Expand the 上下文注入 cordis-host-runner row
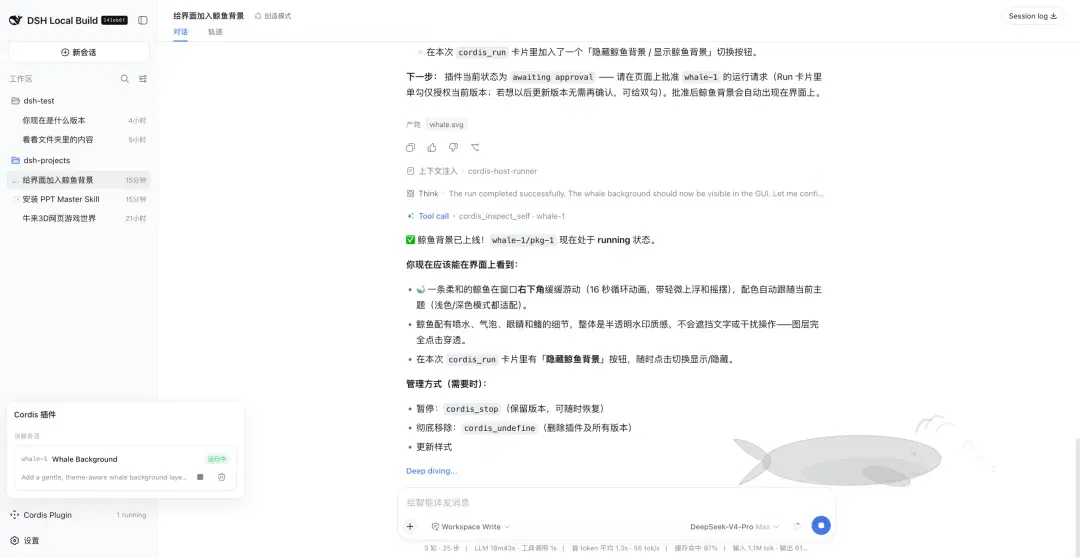The width and height of the screenshot is (1080, 558). pyautogui.click(x=472, y=171)
